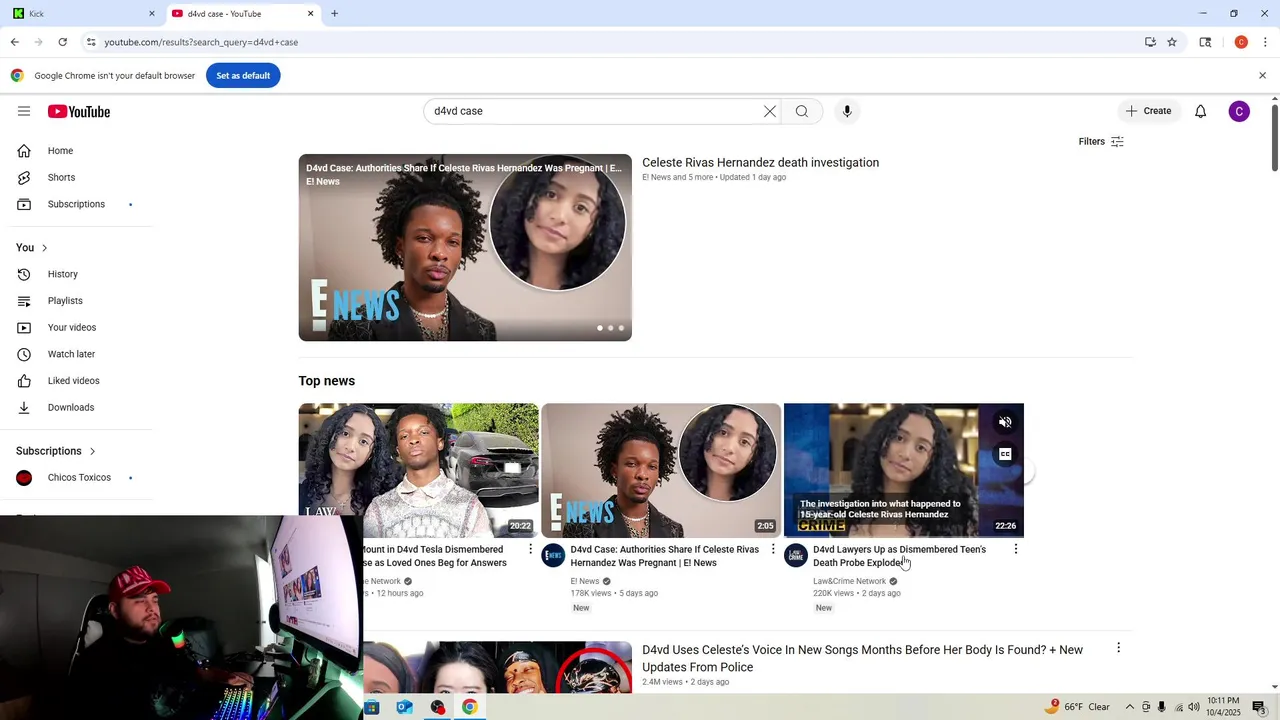Click the magnifying glass search button
This screenshot has width=1280, height=720.
pos(802,111)
